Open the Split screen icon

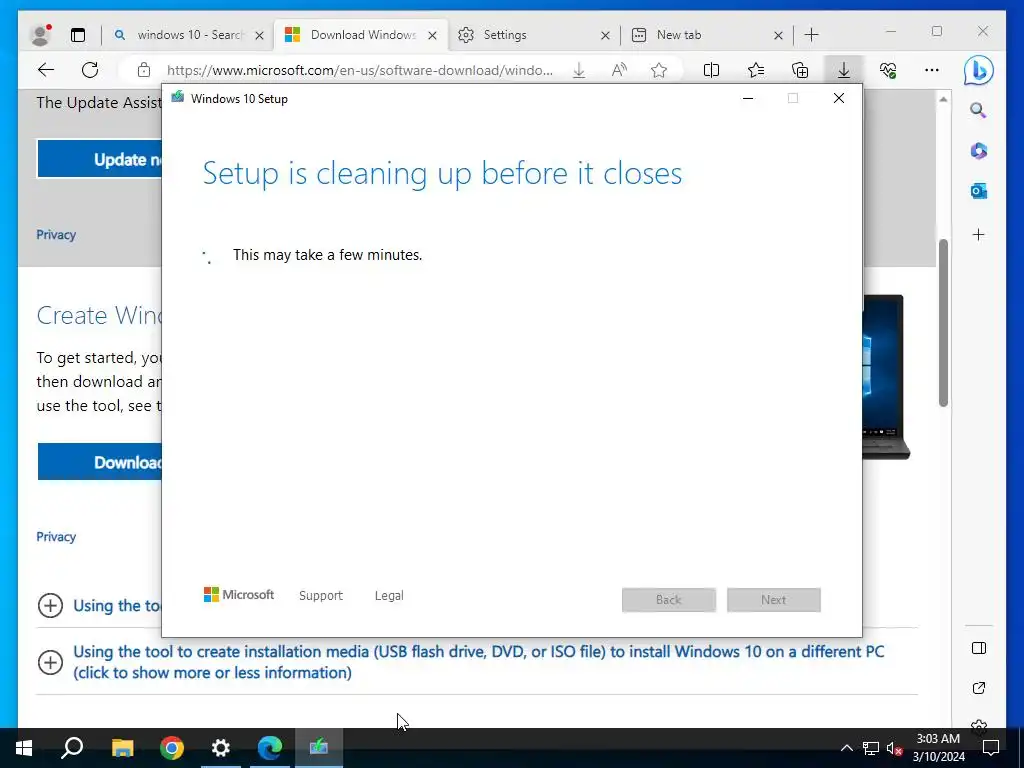(x=711, y=70)
